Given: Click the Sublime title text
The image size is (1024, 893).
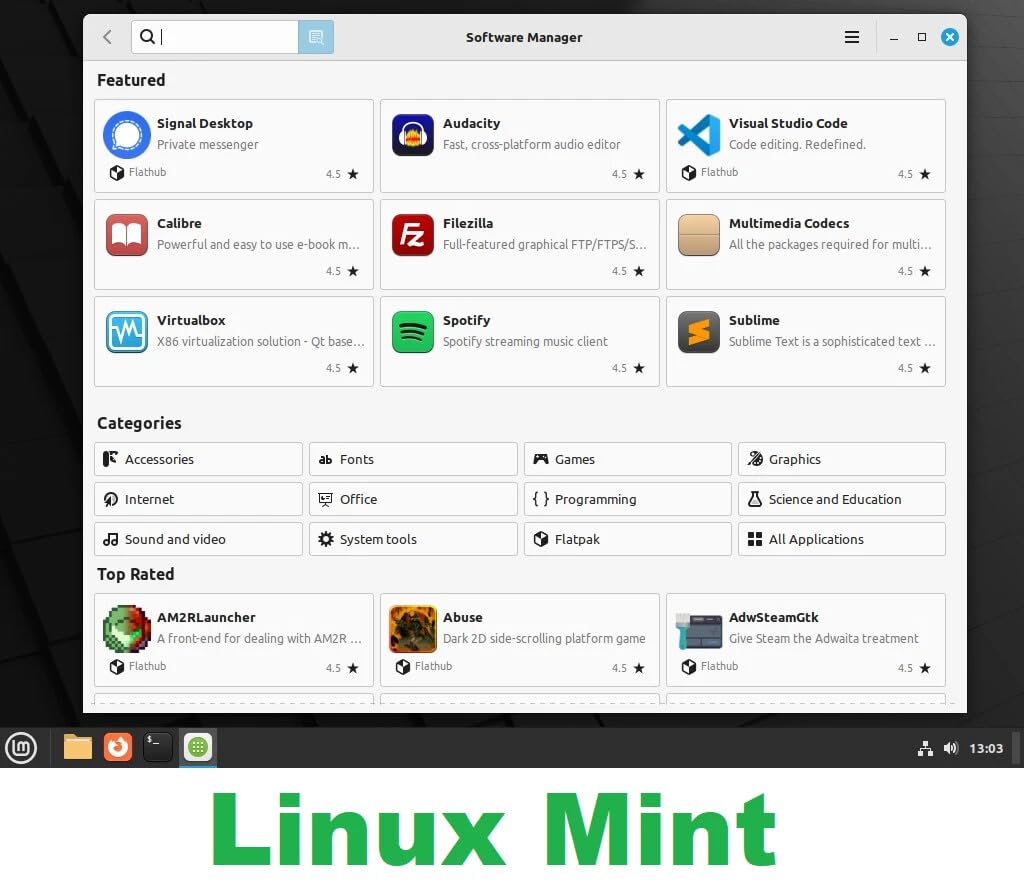Looking at the screenshot, I should point(754,320).
